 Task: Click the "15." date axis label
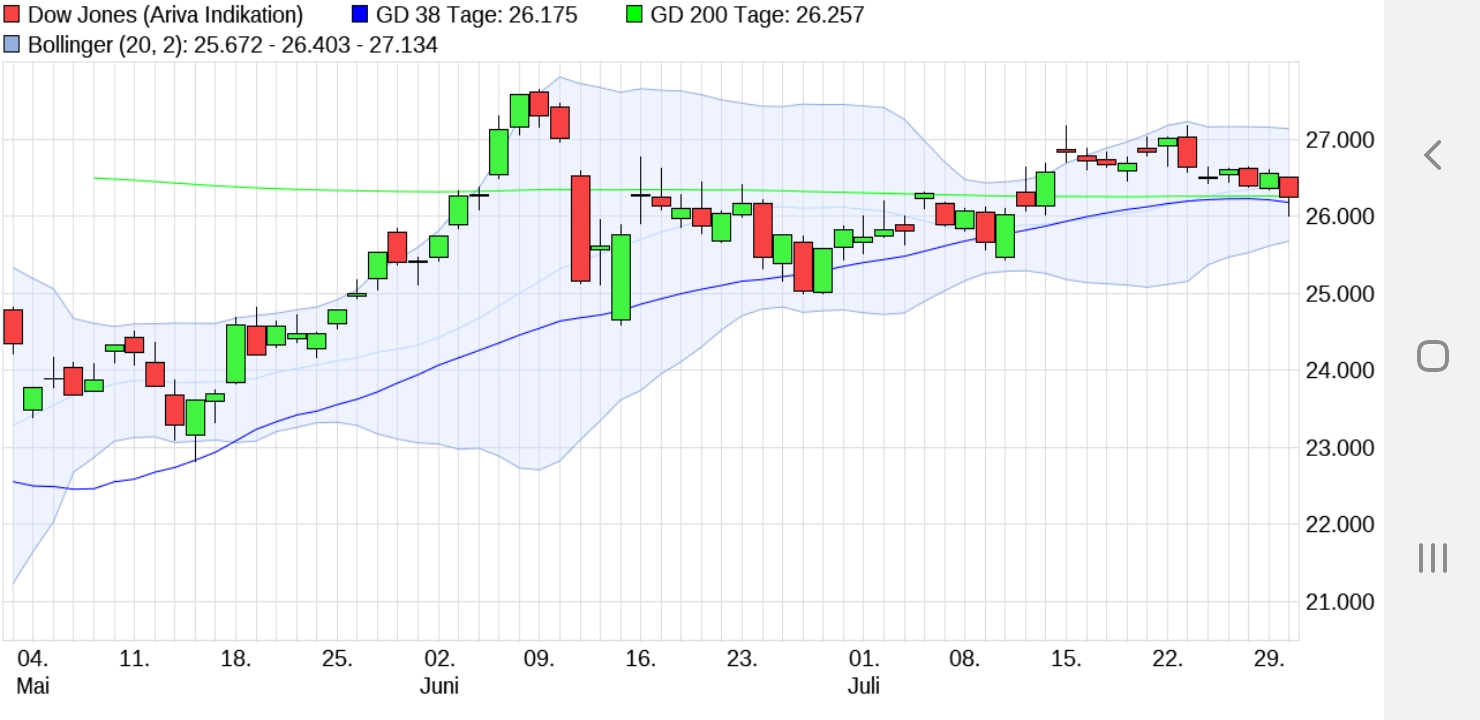pyautogui.click(x=1066, y=659)
